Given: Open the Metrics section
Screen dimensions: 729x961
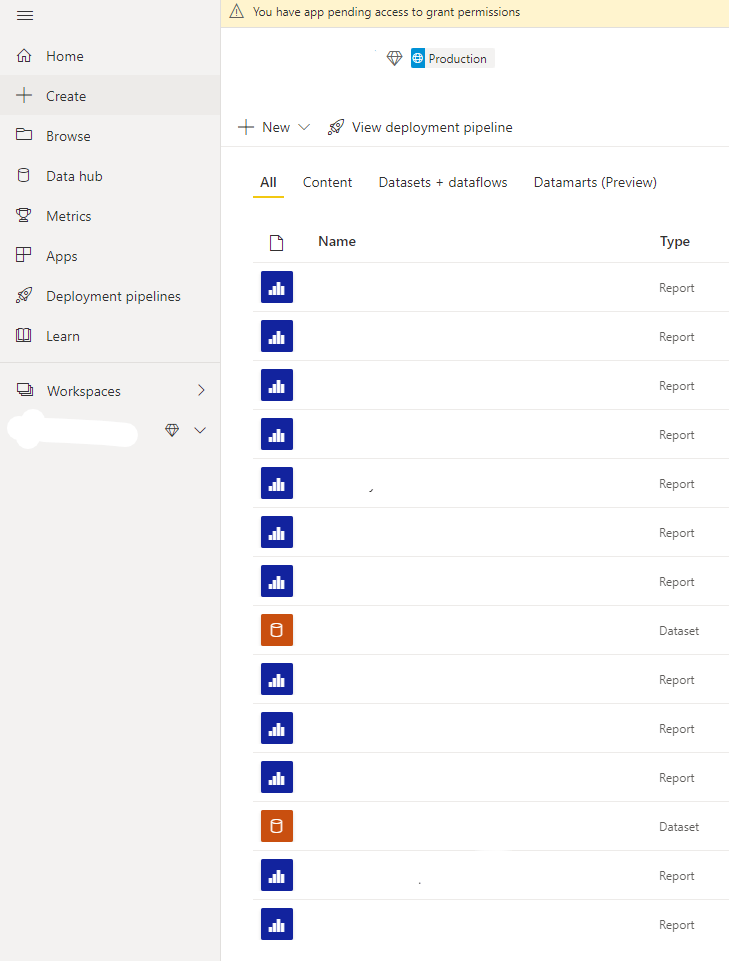Looking at the screenshot, I should click(x=70, y=215).
